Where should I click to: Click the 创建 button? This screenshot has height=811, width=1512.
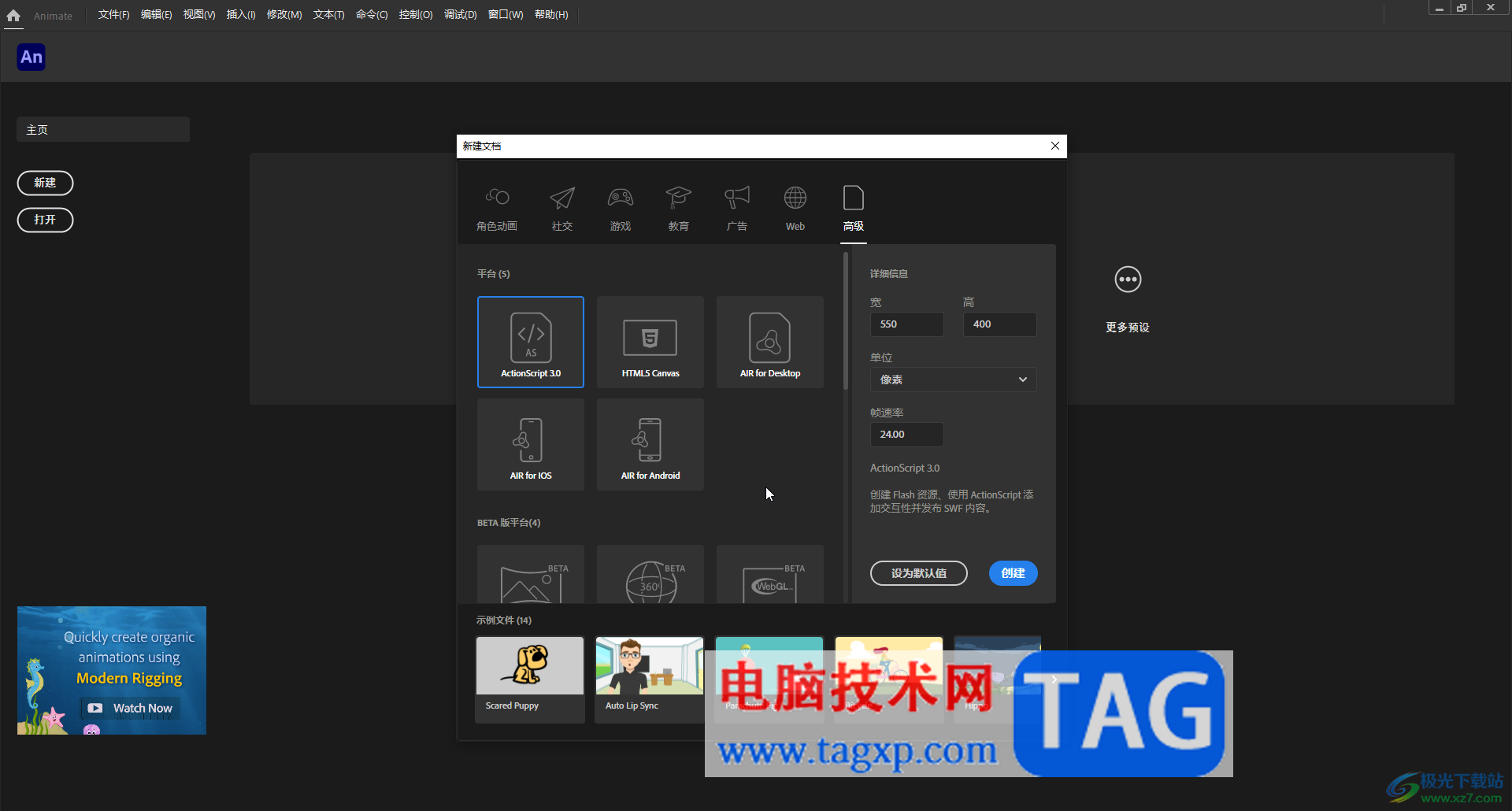point(1013,573)
